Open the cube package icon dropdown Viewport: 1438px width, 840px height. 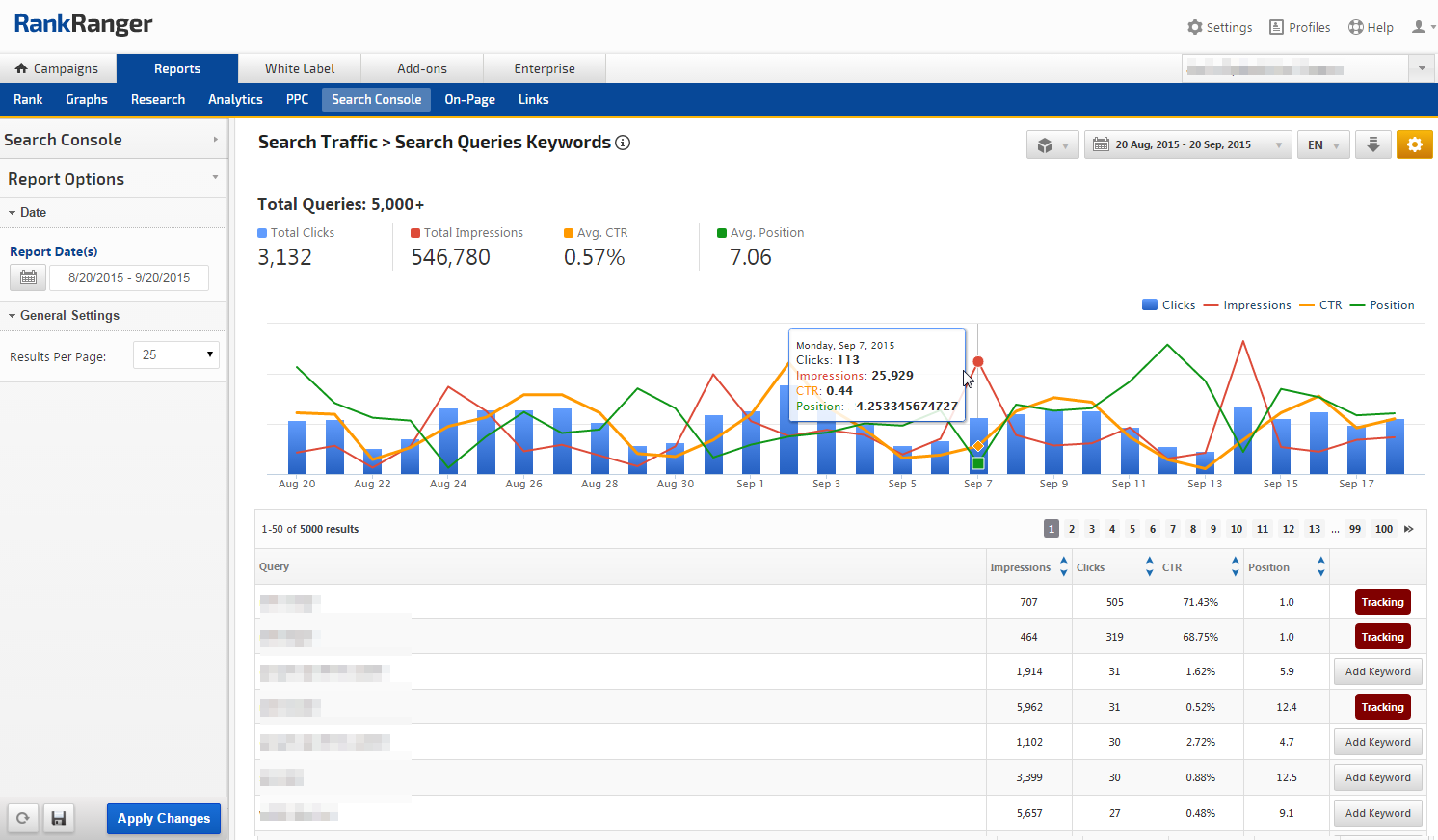1052,145
